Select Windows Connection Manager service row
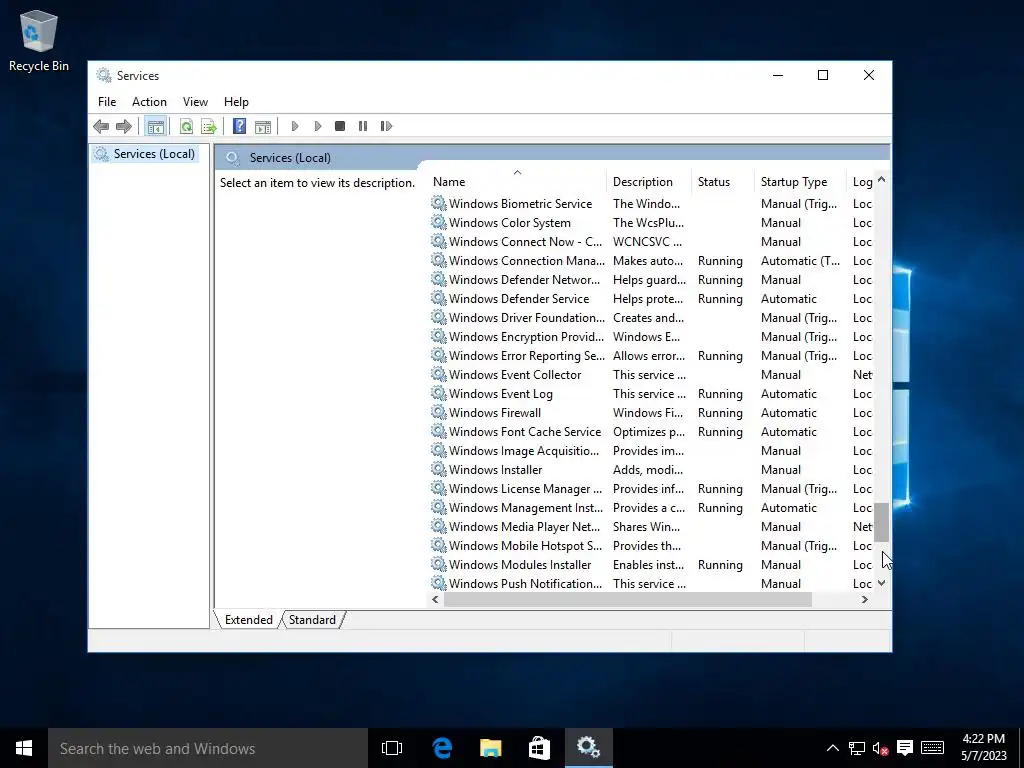This screenshot has width=1024, height=768. click(652, 261)
